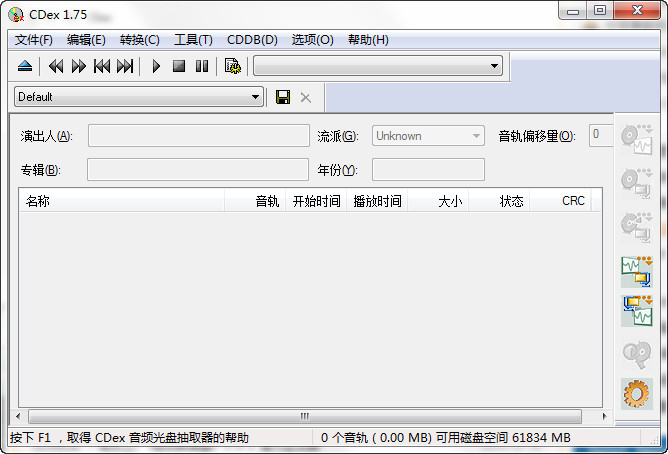The width and height of the screenshot is (668, 454).
Task: Click the extract CD tracks to WAV icon
Action: 637,140
